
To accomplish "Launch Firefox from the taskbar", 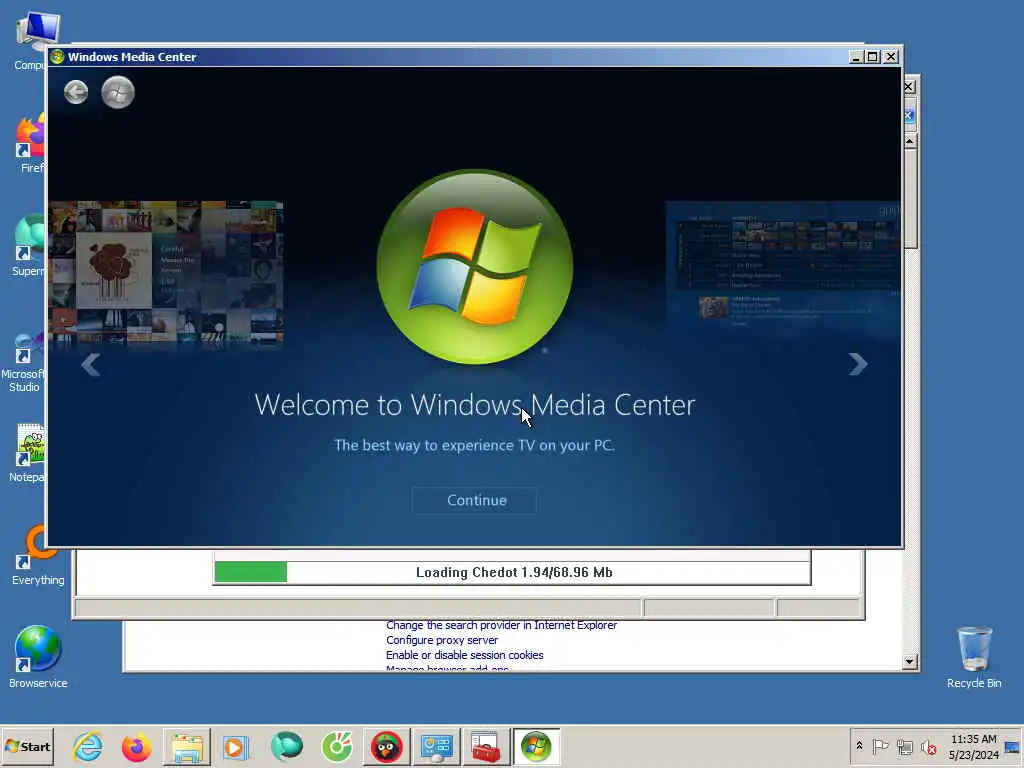I will (136, 746).
